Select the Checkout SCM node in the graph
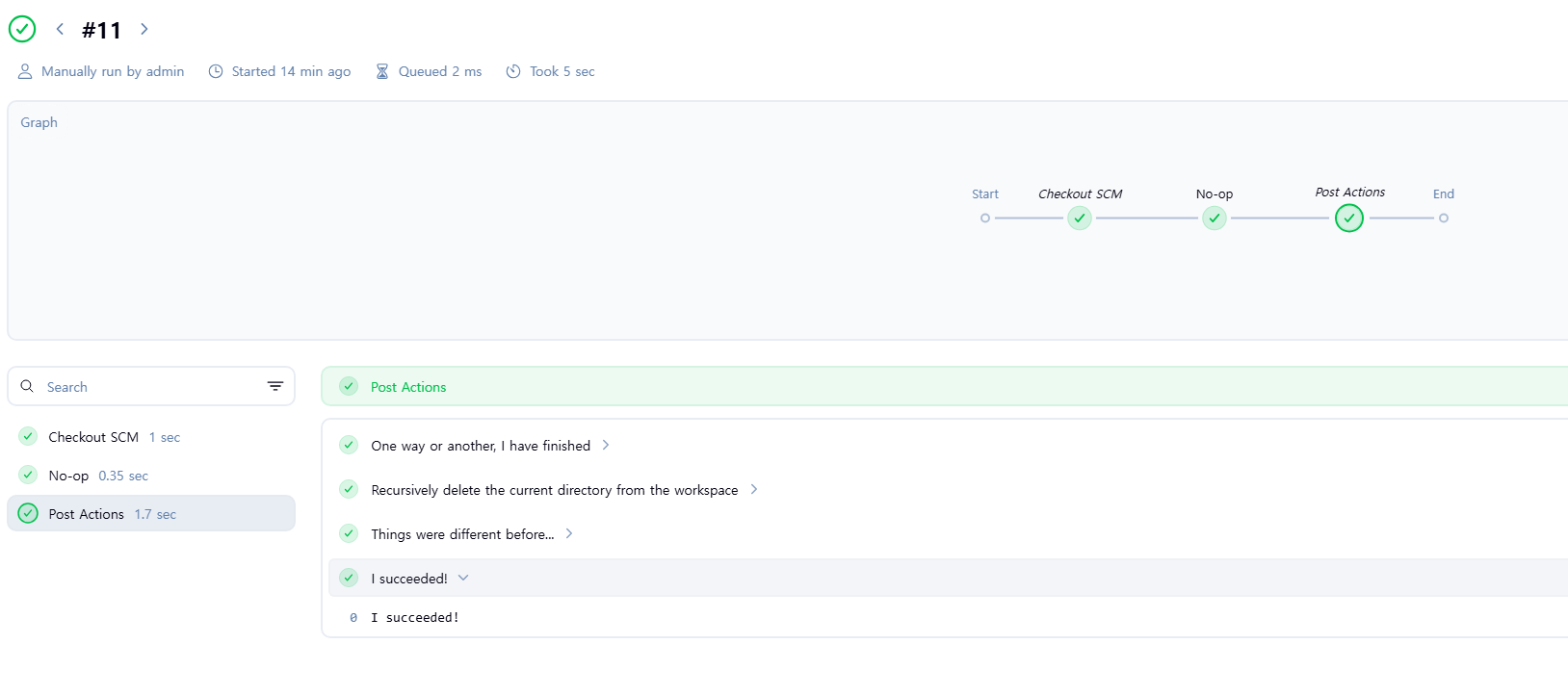 pos(1080,219)
